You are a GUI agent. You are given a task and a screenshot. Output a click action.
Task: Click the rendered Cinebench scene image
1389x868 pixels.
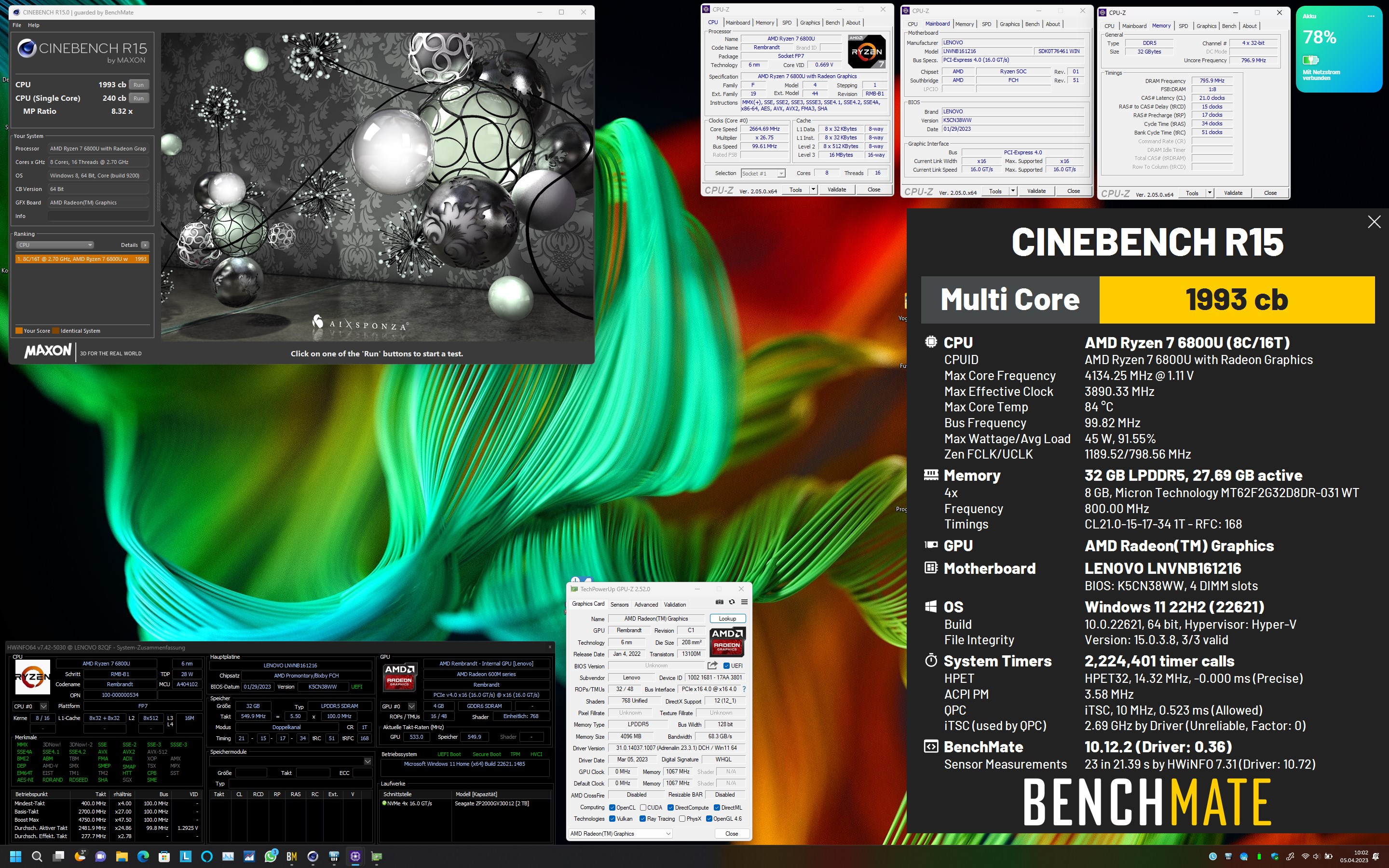point(377,187)
